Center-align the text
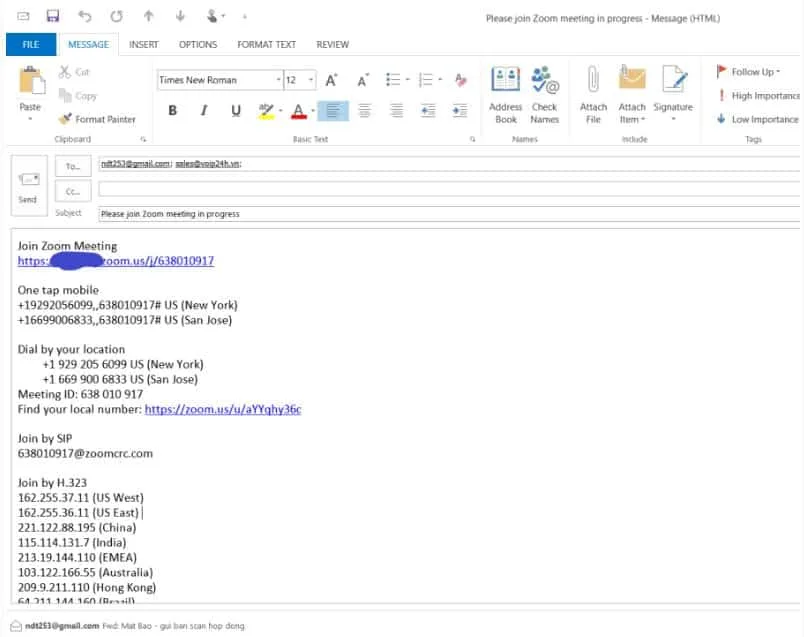804x637 pixels. coord(365,110)
